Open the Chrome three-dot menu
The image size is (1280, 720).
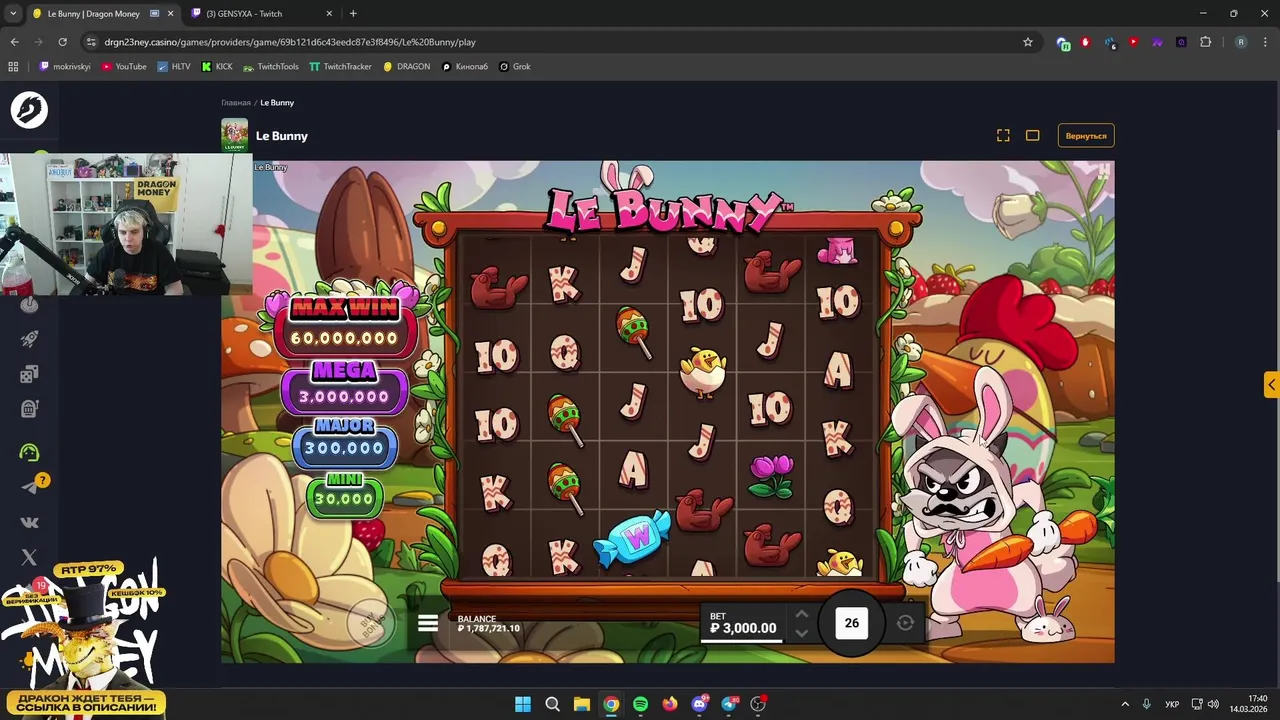1266,42
